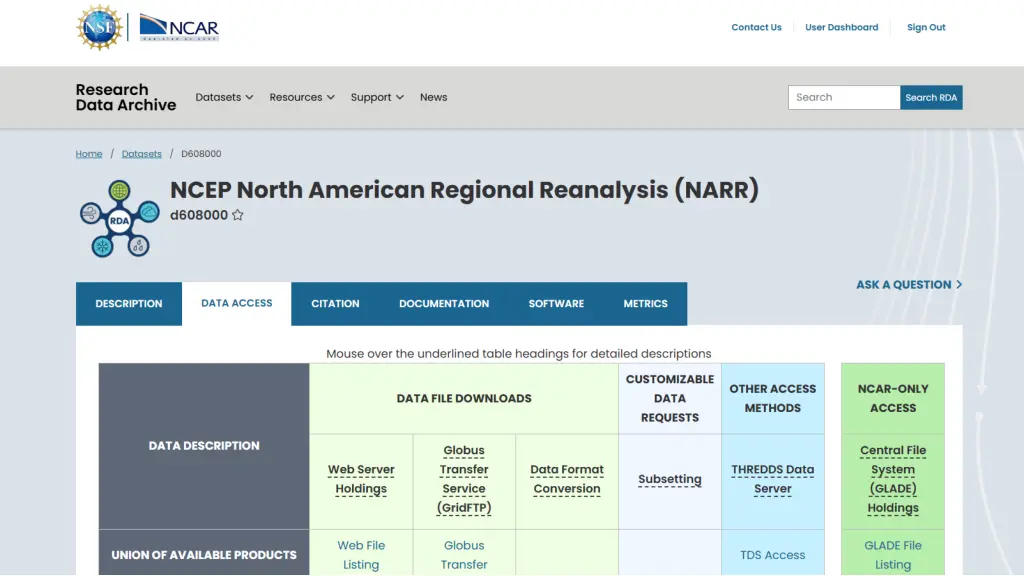1024x576 pixels.
Task: Click the Data File Downloads header
Action: point(464,398)
